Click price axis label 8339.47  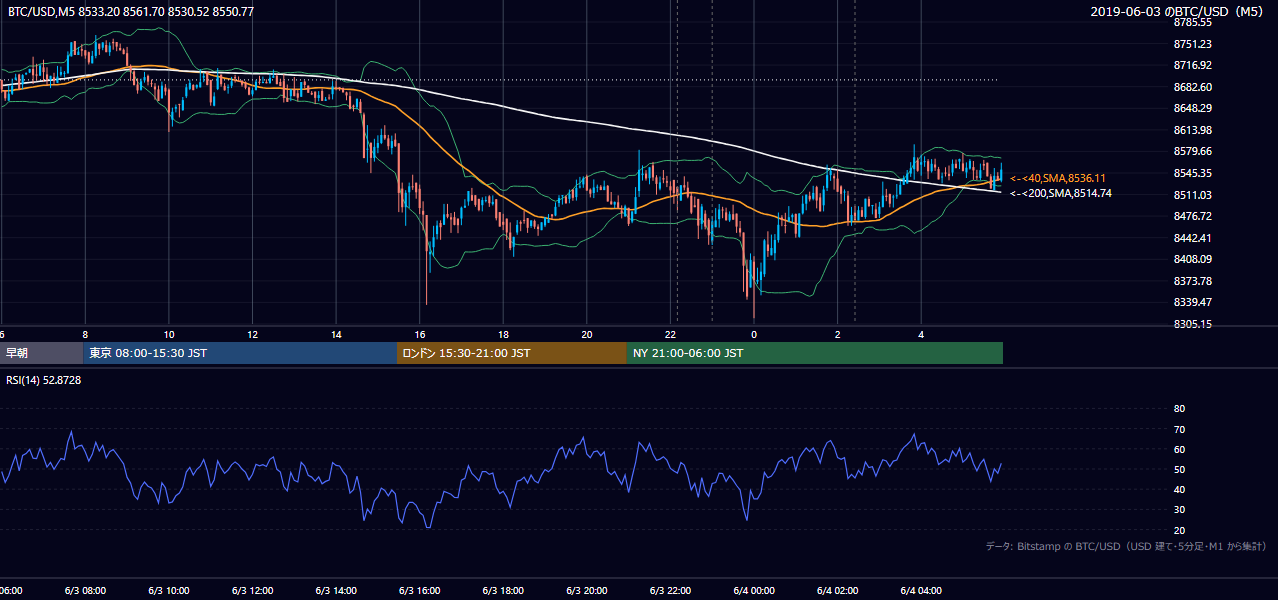[1193, 302]
